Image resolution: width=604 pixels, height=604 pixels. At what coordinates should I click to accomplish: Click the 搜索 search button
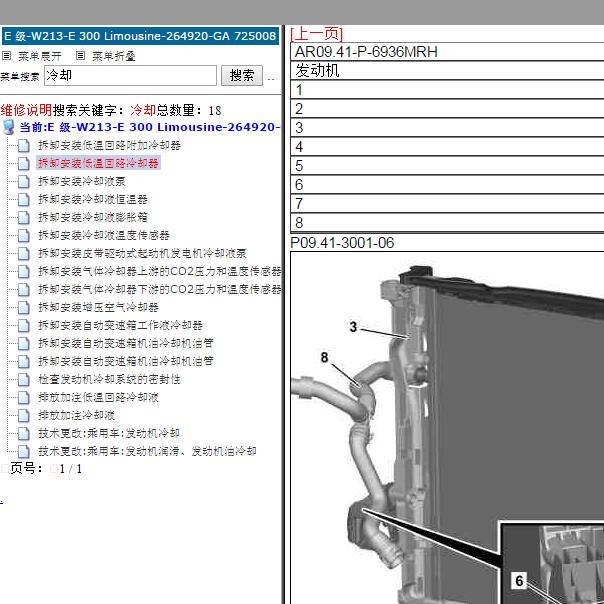tap(242, 76)
